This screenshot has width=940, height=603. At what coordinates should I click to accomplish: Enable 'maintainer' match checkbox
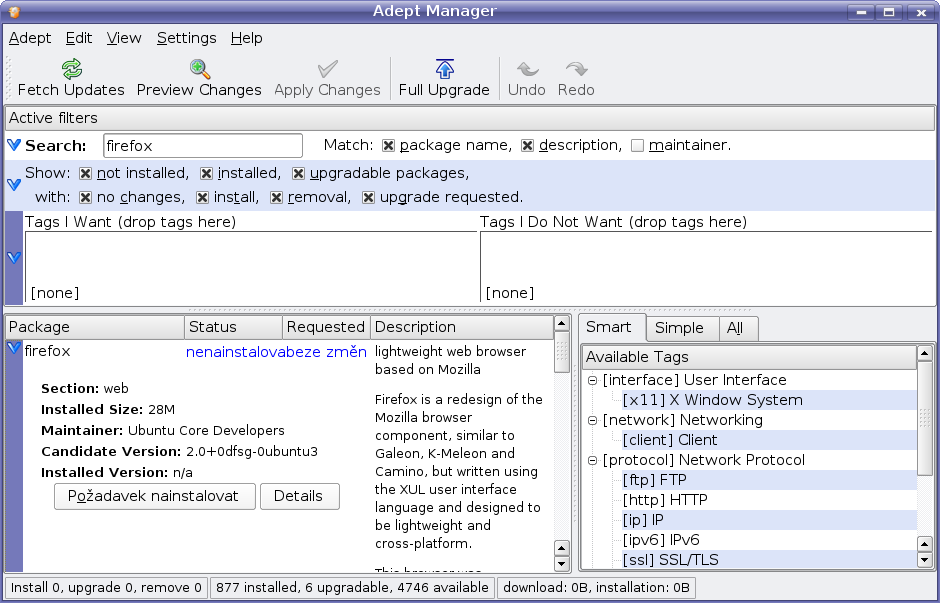tap(637, 146)
